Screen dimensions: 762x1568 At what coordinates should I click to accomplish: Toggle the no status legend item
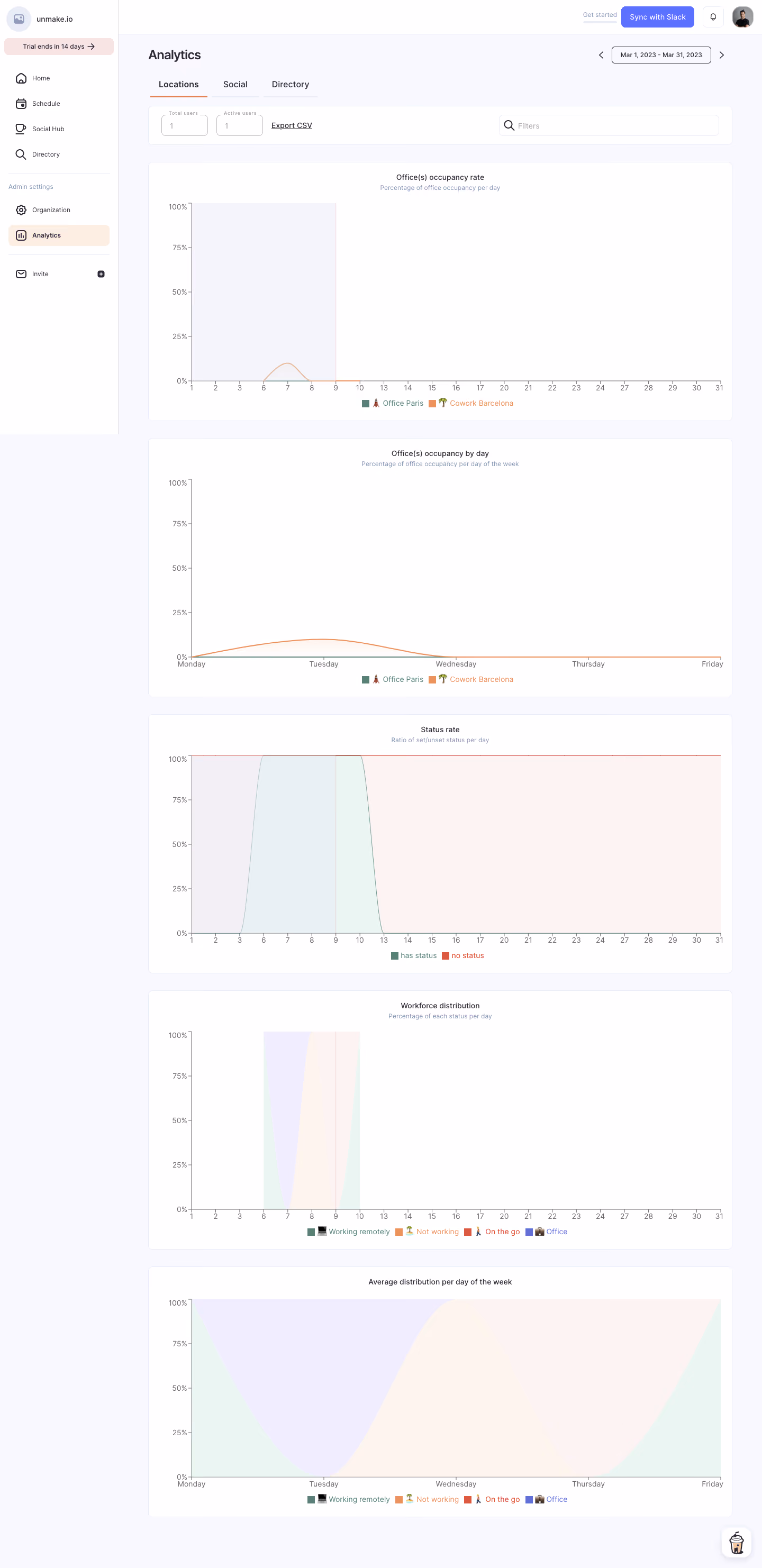pos(463,955)
